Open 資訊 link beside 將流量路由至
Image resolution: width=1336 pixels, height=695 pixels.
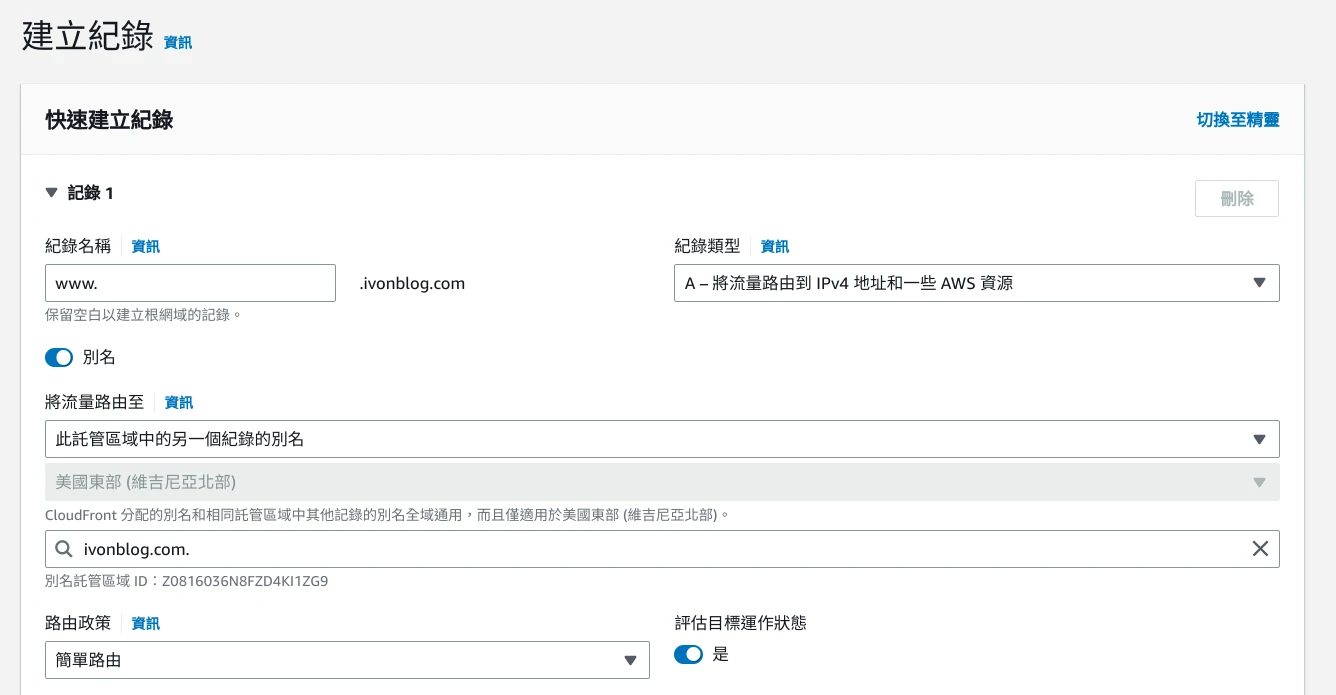(179, 402)
